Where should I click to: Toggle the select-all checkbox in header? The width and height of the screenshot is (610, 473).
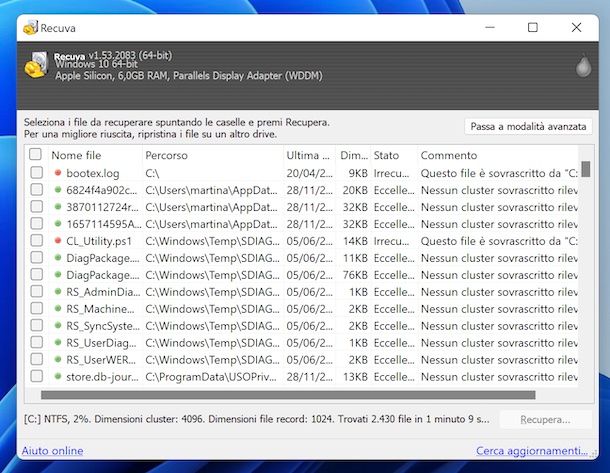[x=35, y=154]
